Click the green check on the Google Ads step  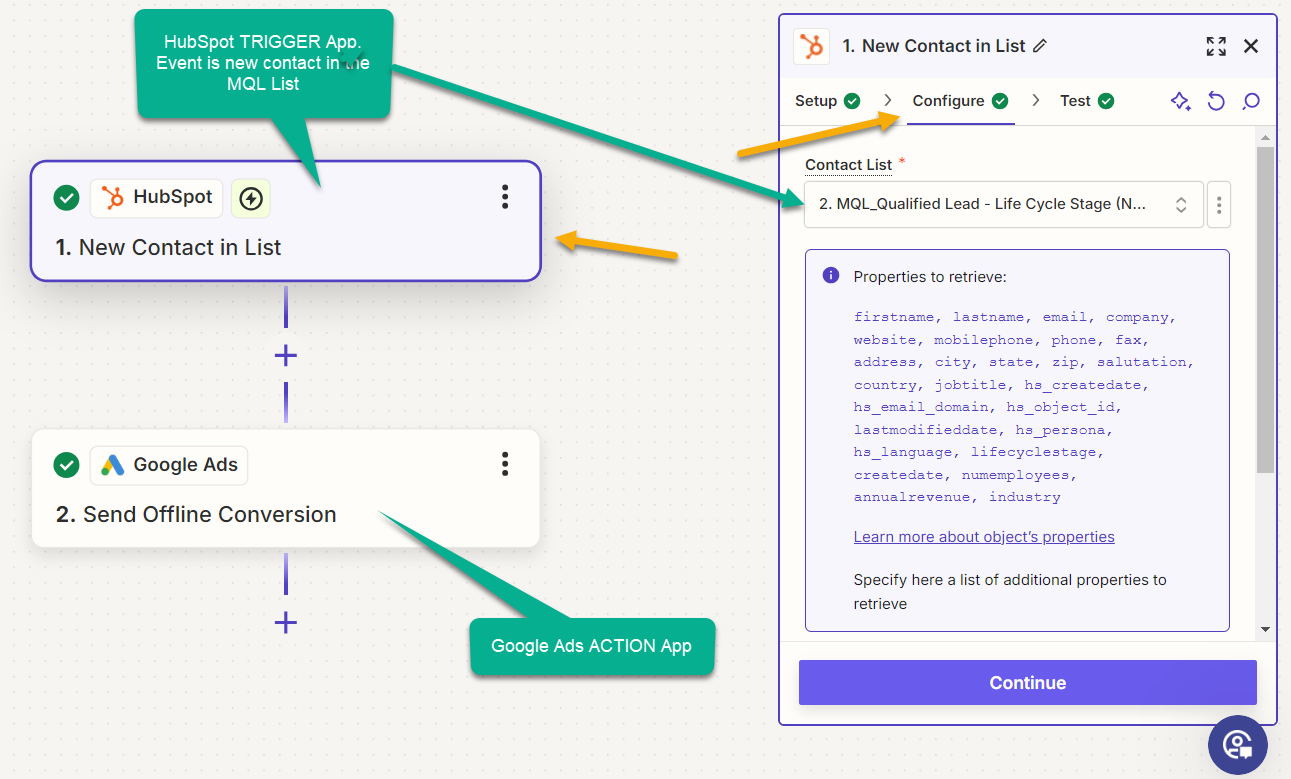tap(66, 465)
